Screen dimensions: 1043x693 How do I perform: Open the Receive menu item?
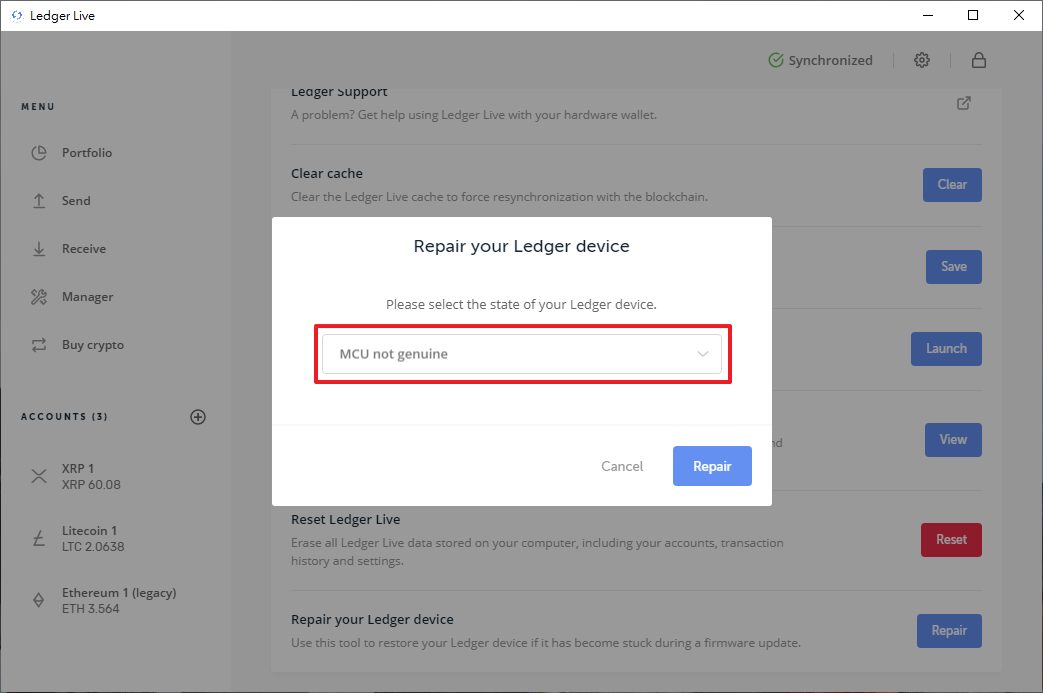[x=84, y=249]
